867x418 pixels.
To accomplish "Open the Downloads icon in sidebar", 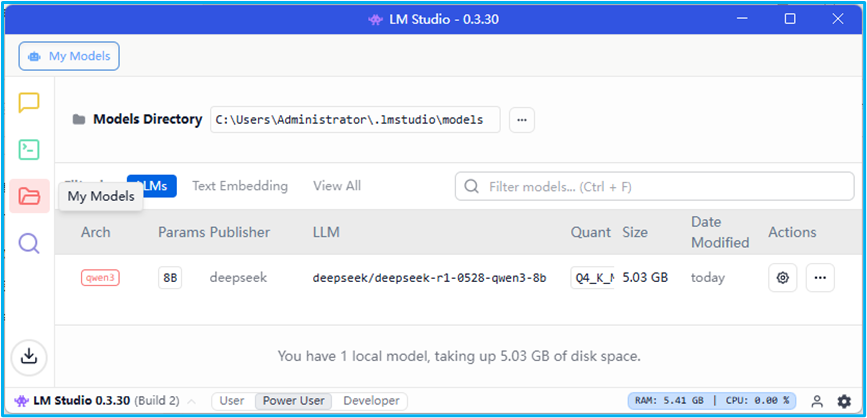I will click(x=29, y=357).
